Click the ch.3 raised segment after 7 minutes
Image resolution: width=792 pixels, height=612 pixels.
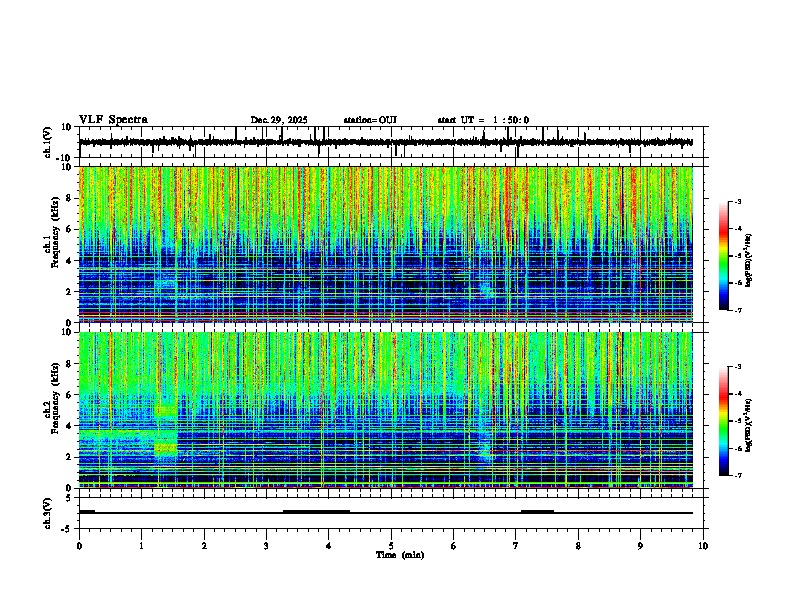click(x=537, y=512)
